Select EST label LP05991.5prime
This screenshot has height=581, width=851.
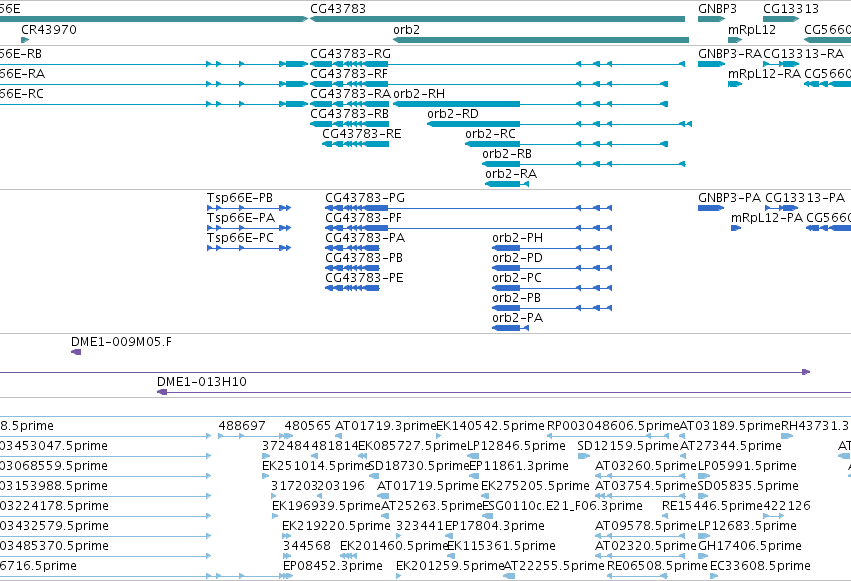click(747, 466)
